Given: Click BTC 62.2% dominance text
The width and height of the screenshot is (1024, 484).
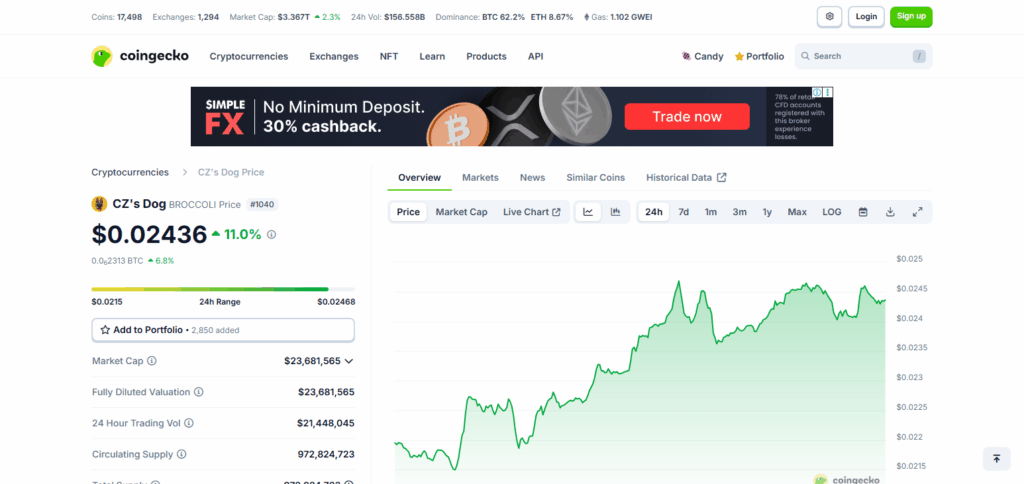Looking at the screenshot, I should point(504,17).
